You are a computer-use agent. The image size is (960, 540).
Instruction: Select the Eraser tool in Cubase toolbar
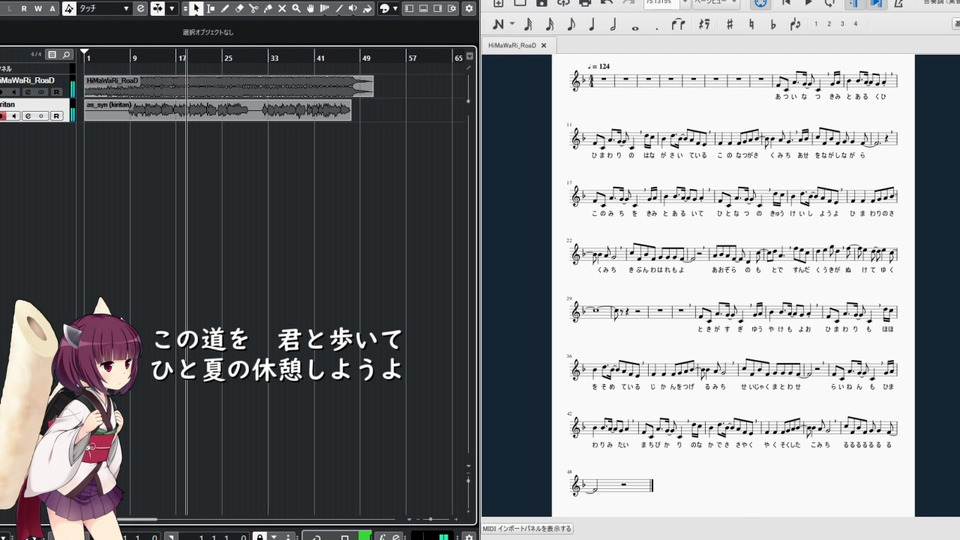click(x=240, y=9)
